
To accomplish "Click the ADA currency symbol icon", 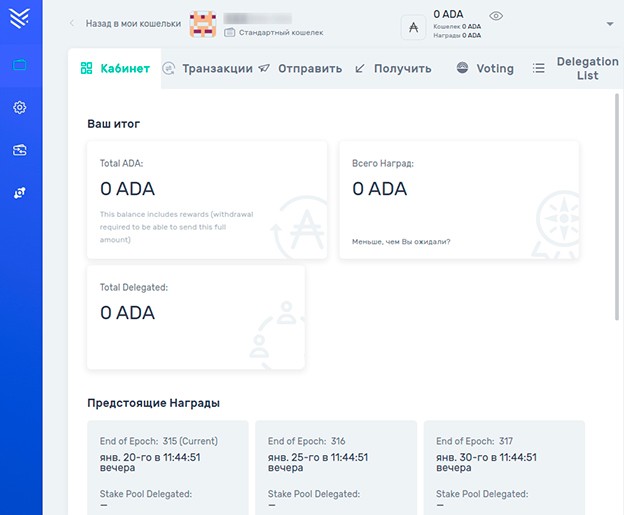I will click(x=413, y=27).
